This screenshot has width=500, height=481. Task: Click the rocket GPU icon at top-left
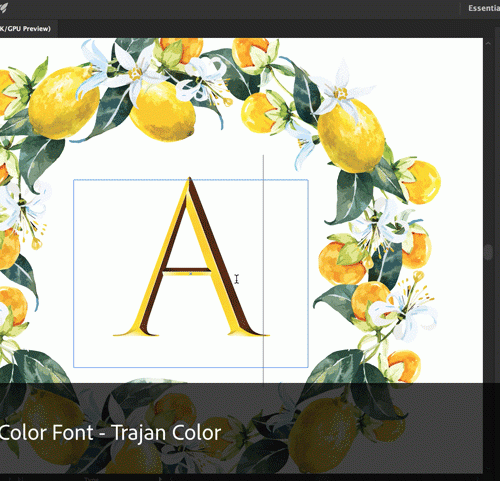(x=4, y=8)
